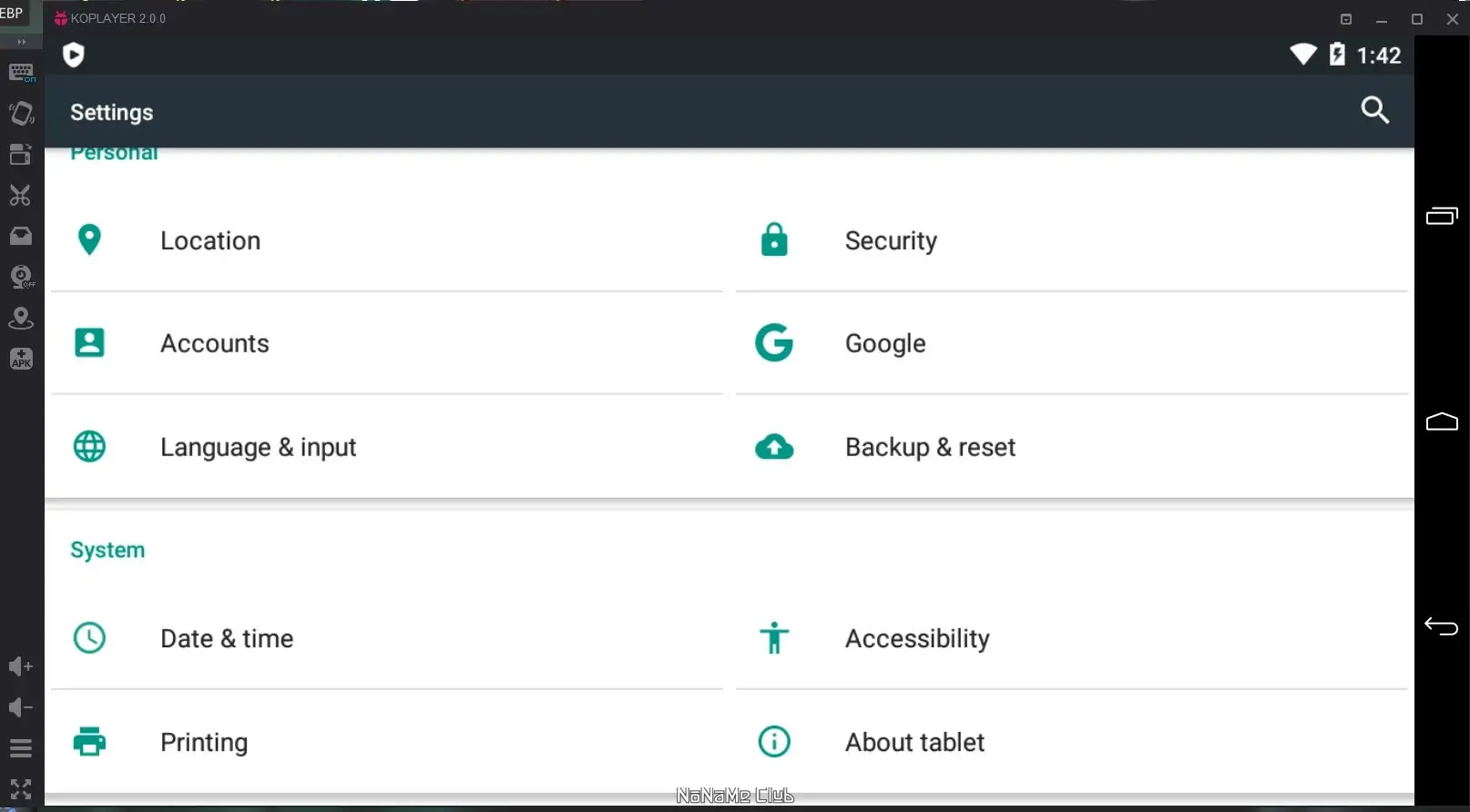Click the scissors screenshot icon

click(x=21, y=195)
